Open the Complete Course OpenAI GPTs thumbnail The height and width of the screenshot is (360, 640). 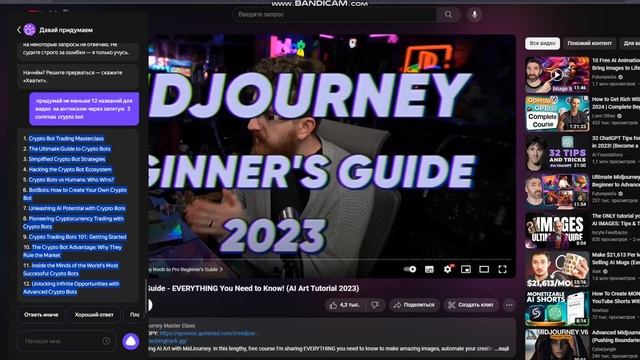point(557,113)
